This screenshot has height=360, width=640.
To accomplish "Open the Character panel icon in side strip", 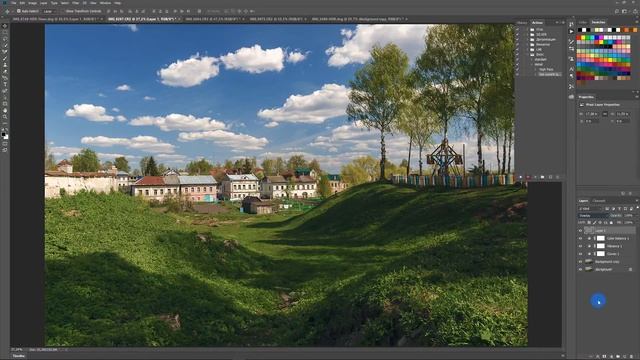I will pyautogui.click(x=571, y=68).
